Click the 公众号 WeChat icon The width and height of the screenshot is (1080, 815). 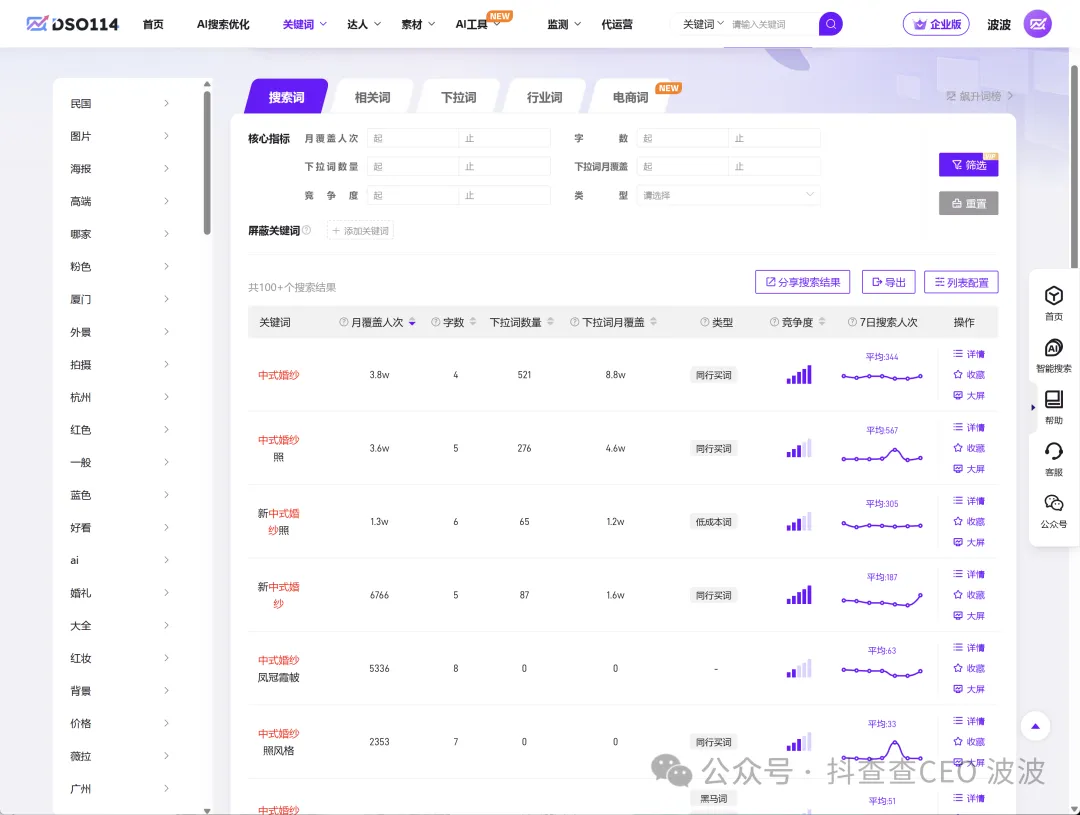click(x=1053, y=504)
